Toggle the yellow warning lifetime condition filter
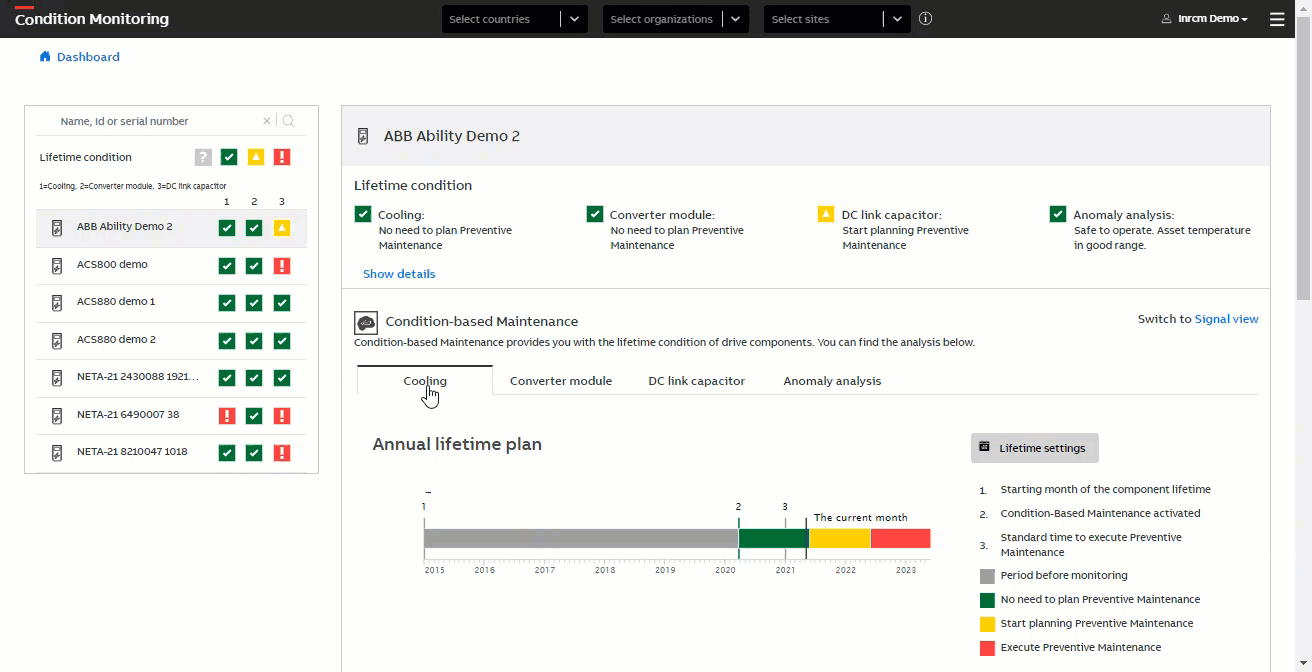Screen dimensions: 1312x672 (256, 157)
